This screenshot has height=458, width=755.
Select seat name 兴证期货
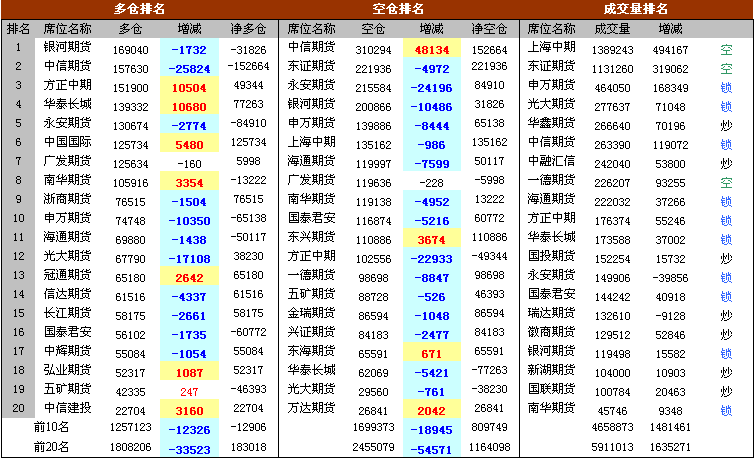point(311,332)
